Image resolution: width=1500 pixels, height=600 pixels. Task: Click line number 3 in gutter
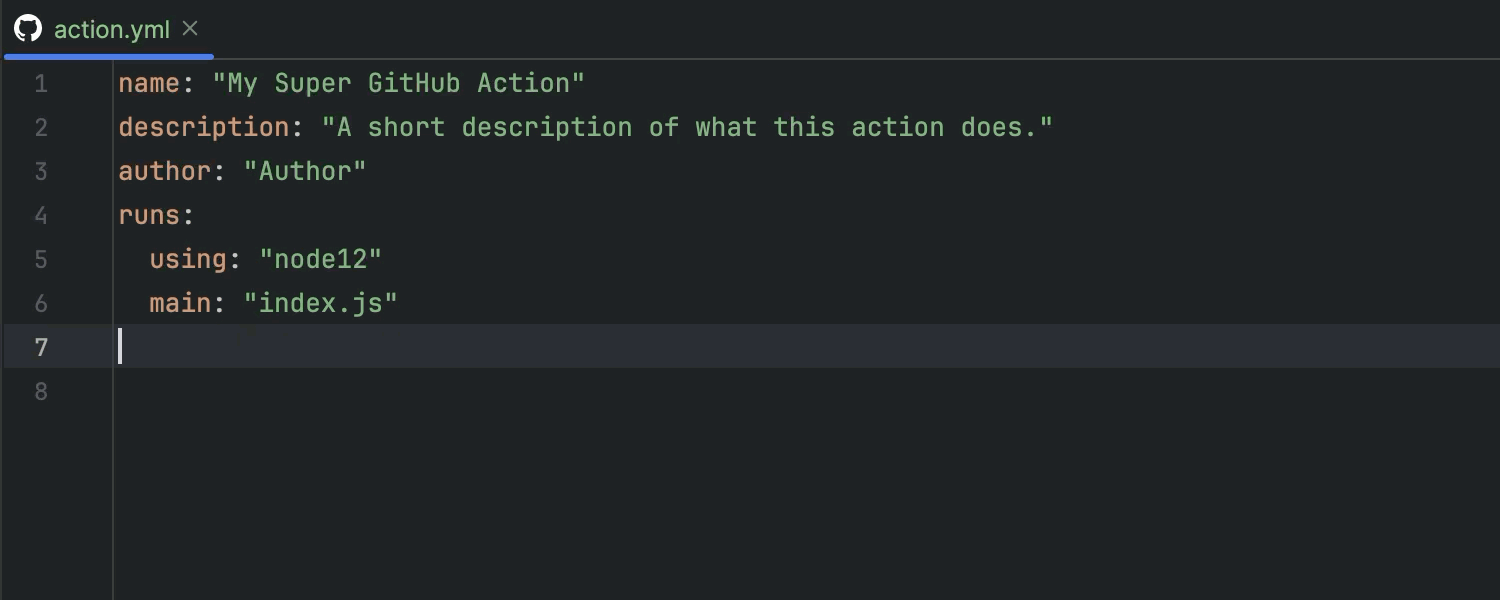[x=41, y=172]
